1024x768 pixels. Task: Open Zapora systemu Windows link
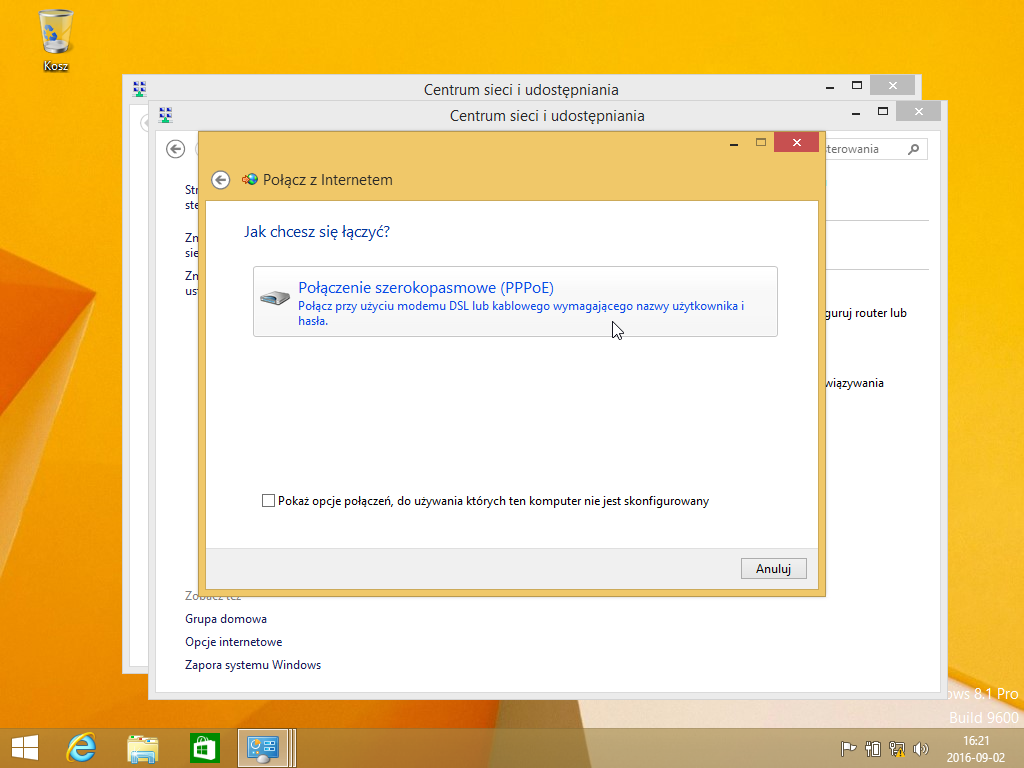[x=253, y=665]
